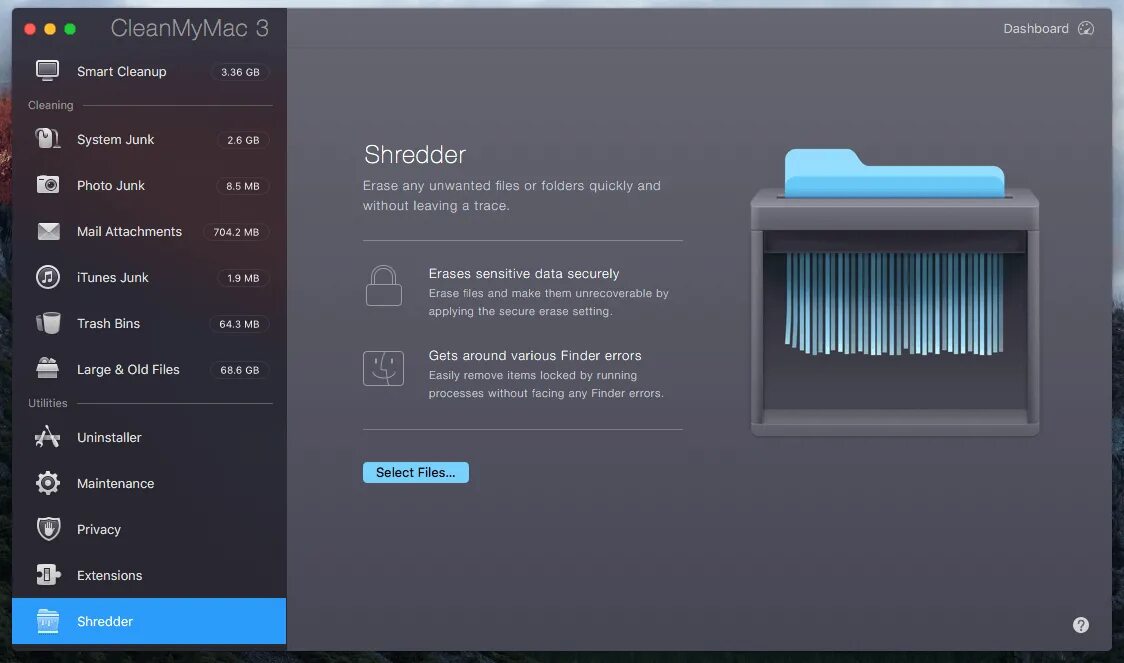The image size is (1124, 663).
Task: Click the 8.5 MB Photo Junk badge
Action: pos(242,186)
